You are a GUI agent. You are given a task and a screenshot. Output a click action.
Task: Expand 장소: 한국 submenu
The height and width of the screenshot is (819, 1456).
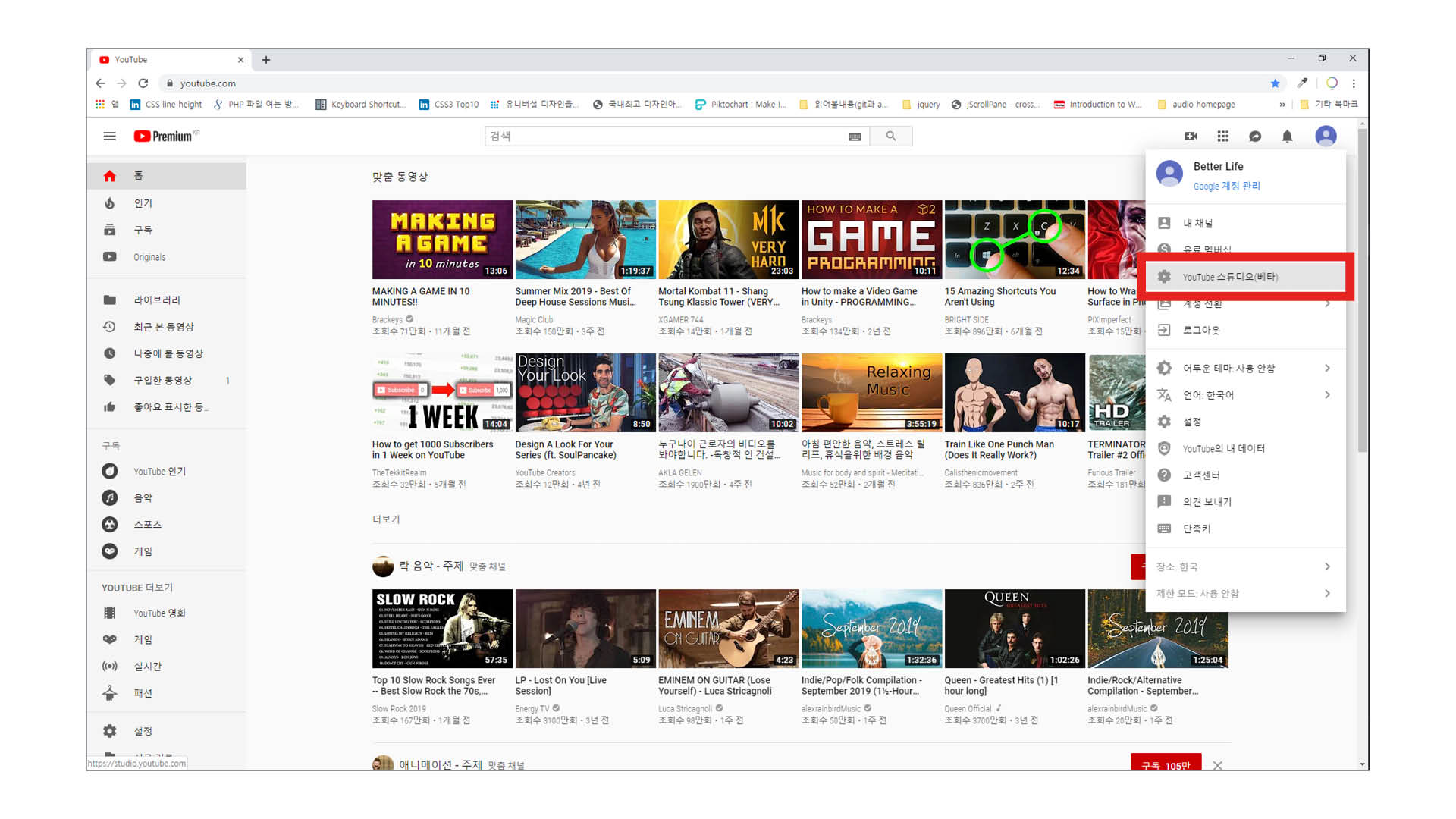coord(1245,567)
